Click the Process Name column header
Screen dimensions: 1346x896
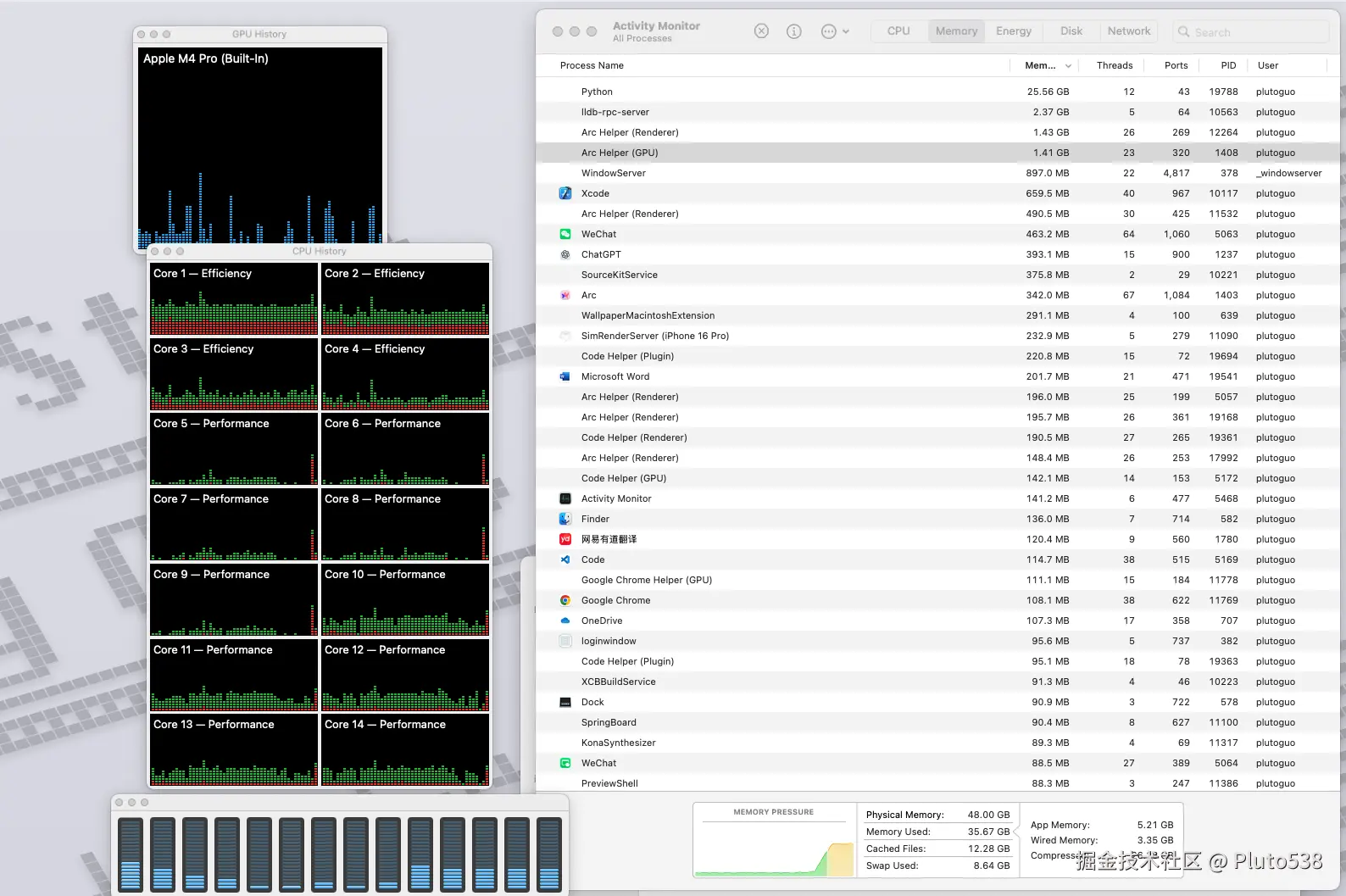(x=592, y=65)
